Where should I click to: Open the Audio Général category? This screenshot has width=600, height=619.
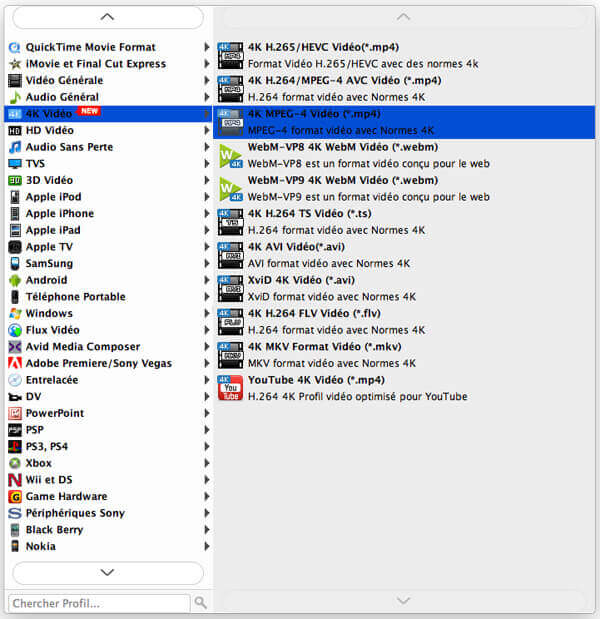coord(62,97)
